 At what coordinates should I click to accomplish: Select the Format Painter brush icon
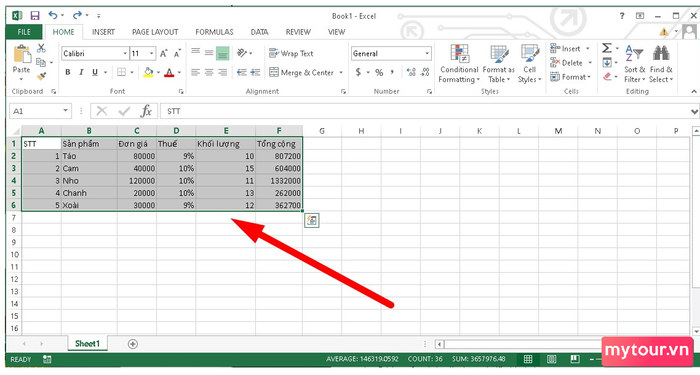click(41, 76)
